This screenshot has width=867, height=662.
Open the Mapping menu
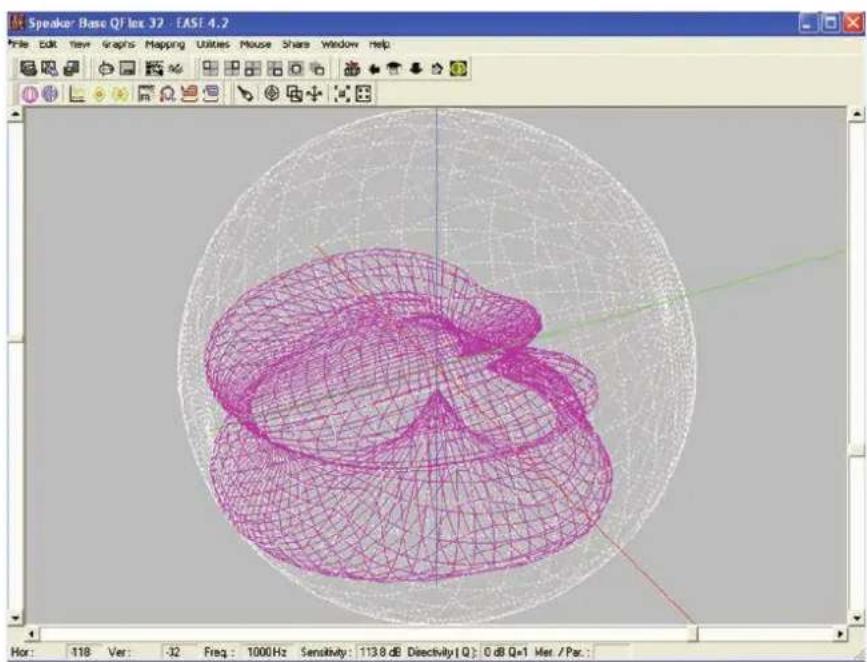point(165,44)
